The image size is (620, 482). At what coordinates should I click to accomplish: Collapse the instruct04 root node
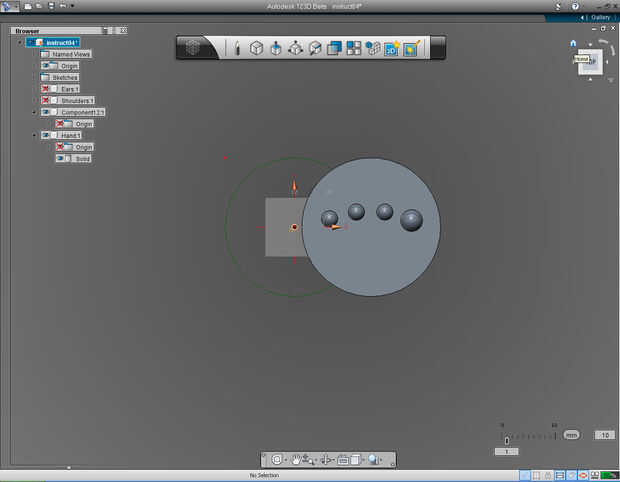pyautogui.click(x=20, y=42)
